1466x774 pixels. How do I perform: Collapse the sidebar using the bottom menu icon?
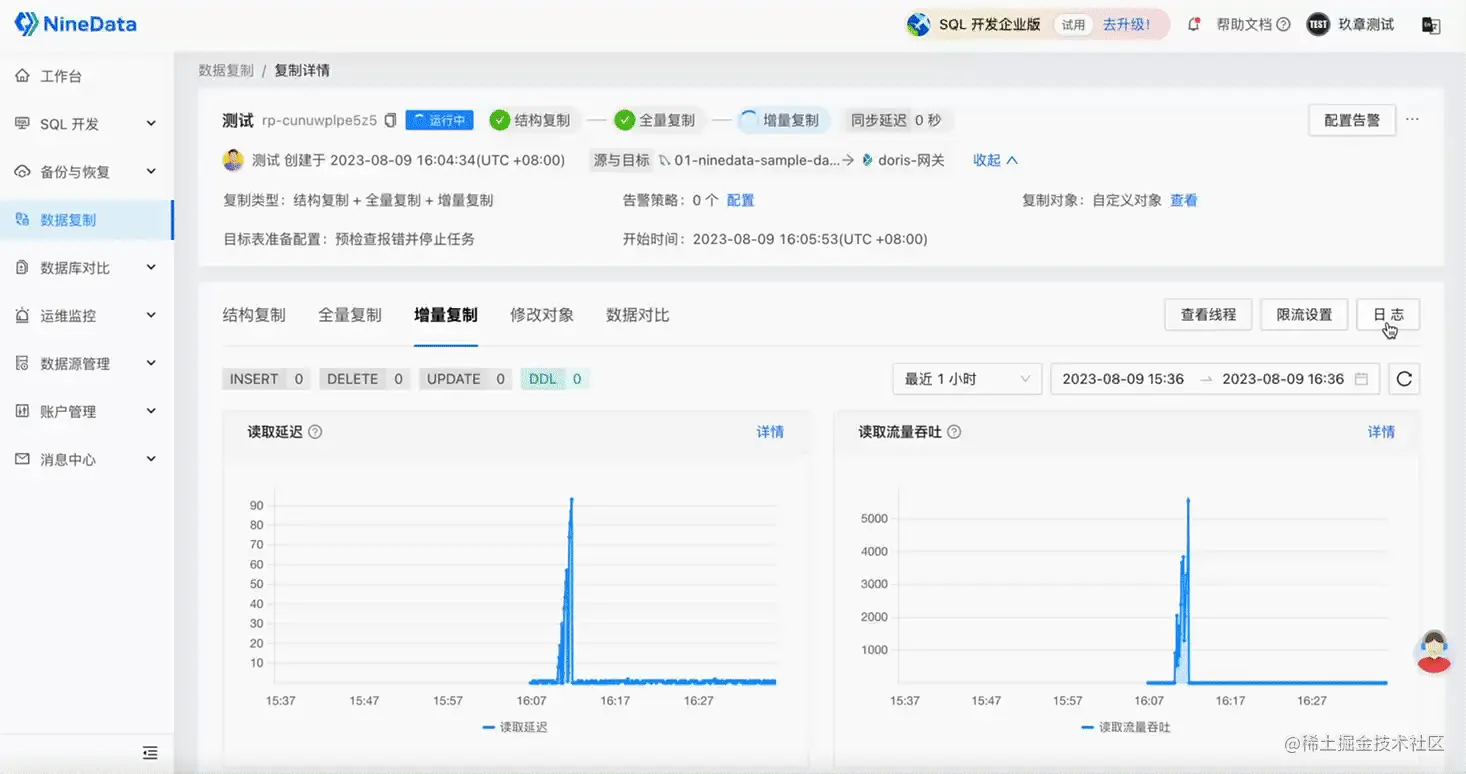pos(150,752)
